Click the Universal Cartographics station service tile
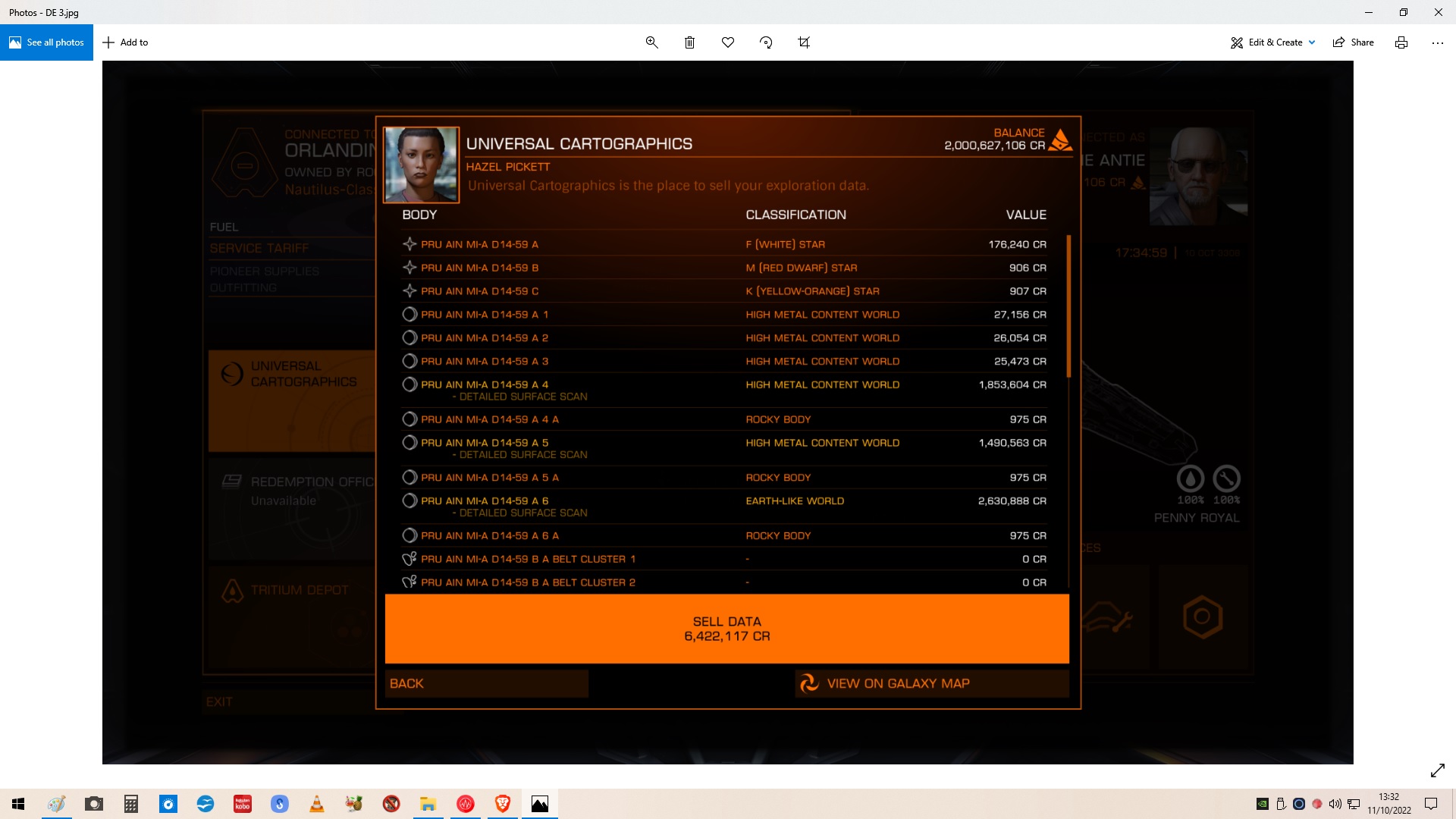Screen dimensions: 1456x819 coord(293,401)
